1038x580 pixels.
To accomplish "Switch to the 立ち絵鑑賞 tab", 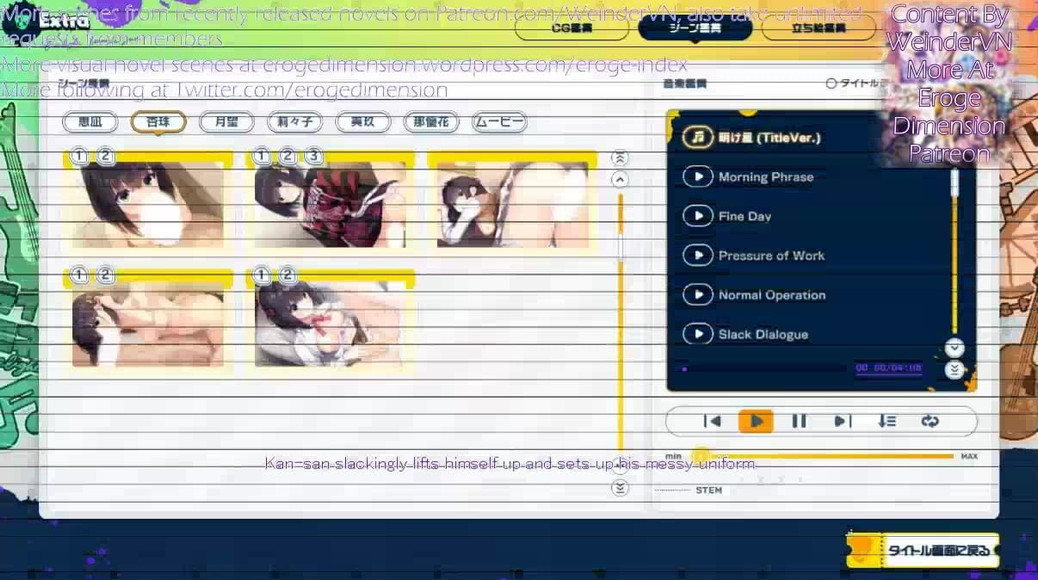I will 818,28.
